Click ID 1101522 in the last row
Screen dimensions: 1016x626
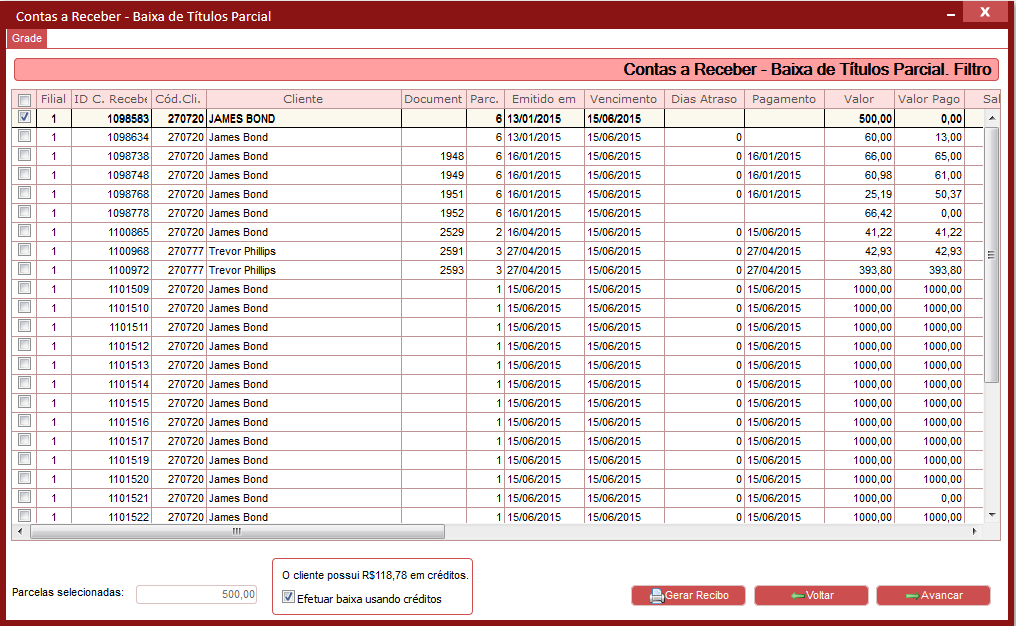[128, 516]
